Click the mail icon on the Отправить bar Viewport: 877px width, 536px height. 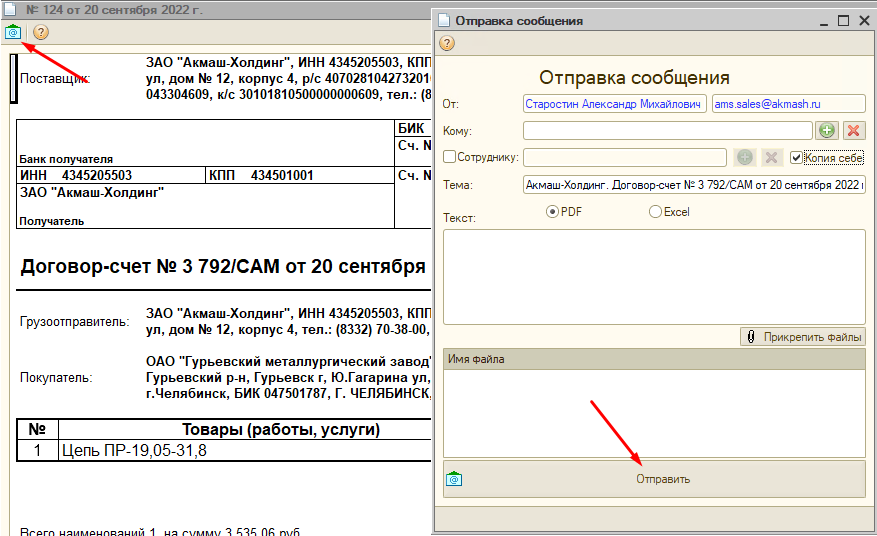[454, 479]
